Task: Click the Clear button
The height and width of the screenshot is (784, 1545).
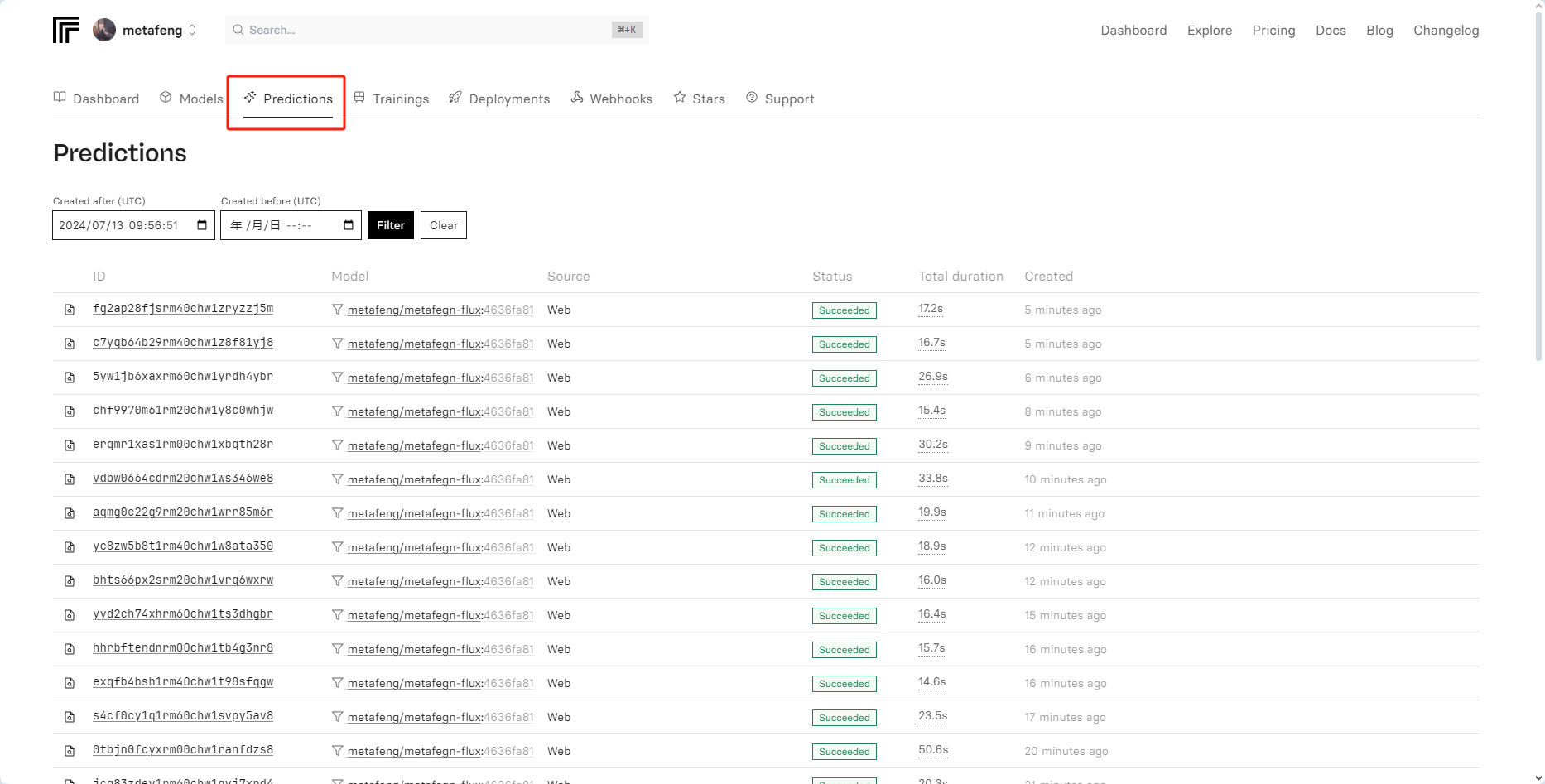Action: pos(444,225)
